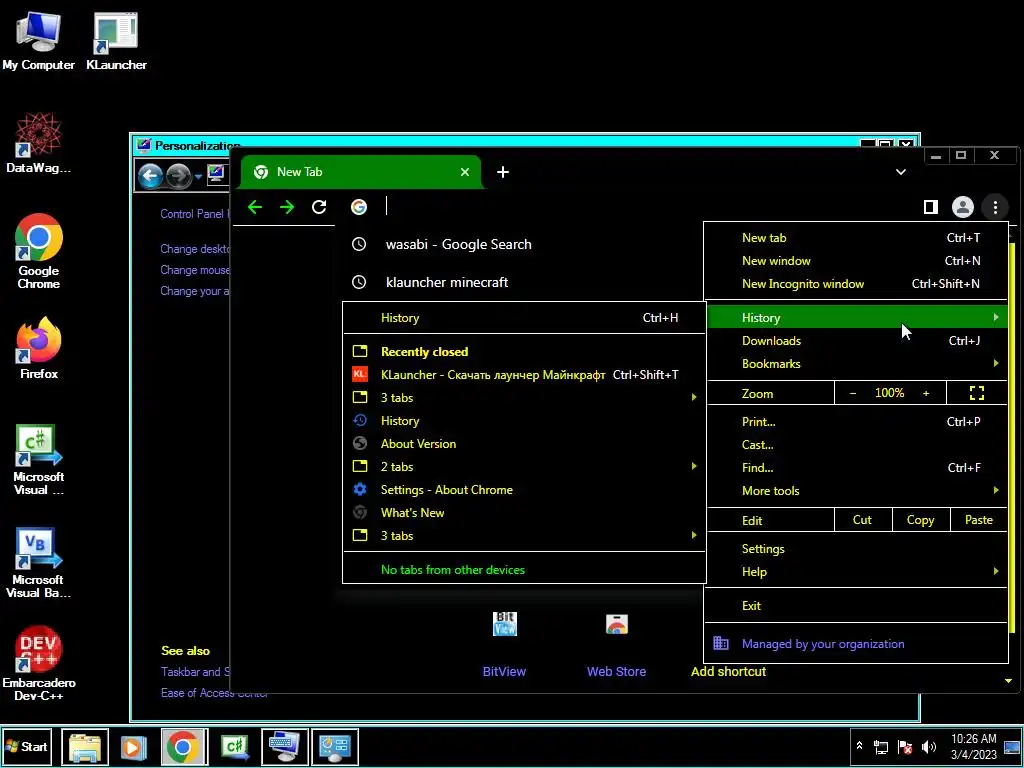The height and width of the screenshot is (768, 1024).
Task: Reopen the About Version page
Action: coord(524,443)
